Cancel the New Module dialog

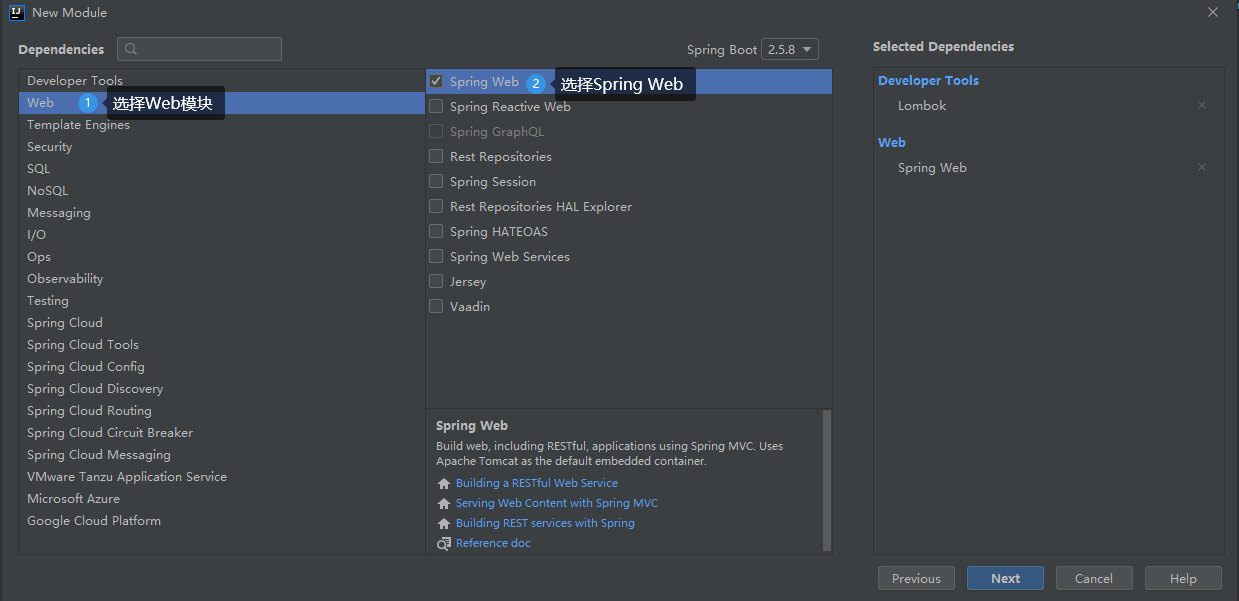pyautogui.click(x=1094, y=578)
